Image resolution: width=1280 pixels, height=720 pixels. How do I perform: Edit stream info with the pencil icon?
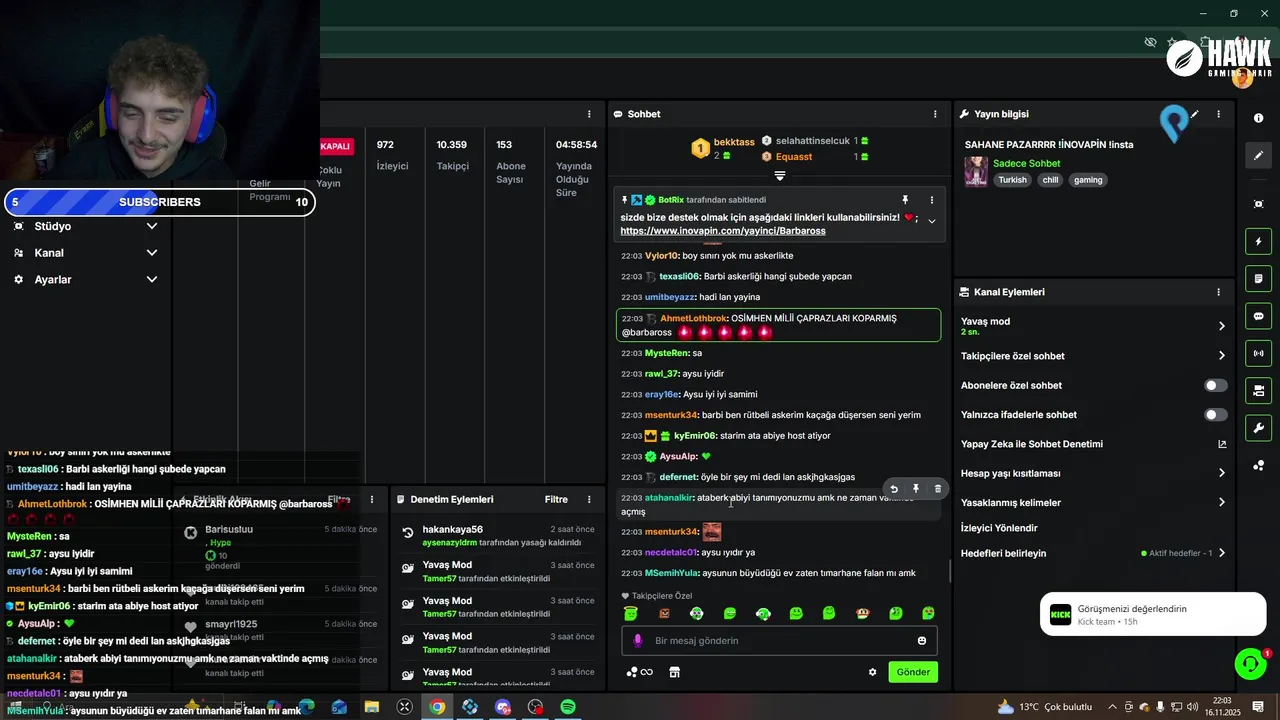[1194, 114]
